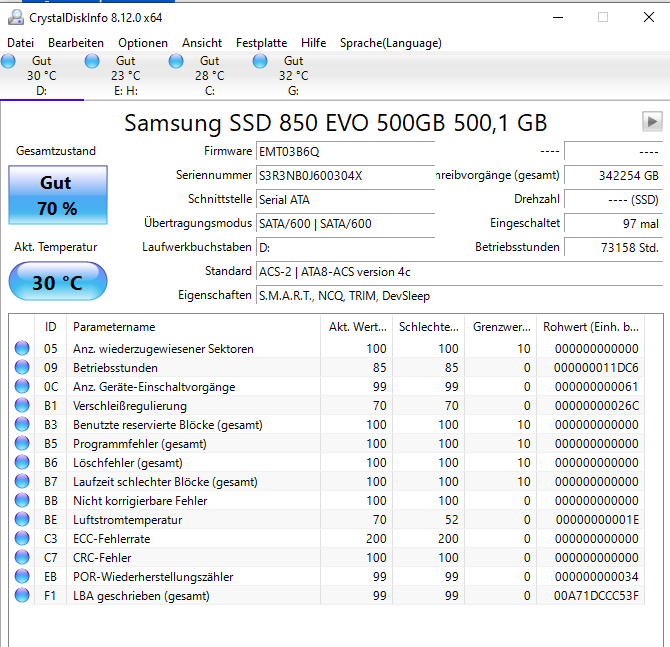Click the Drehzahl value ---- (SSD)

click(613, 200)
